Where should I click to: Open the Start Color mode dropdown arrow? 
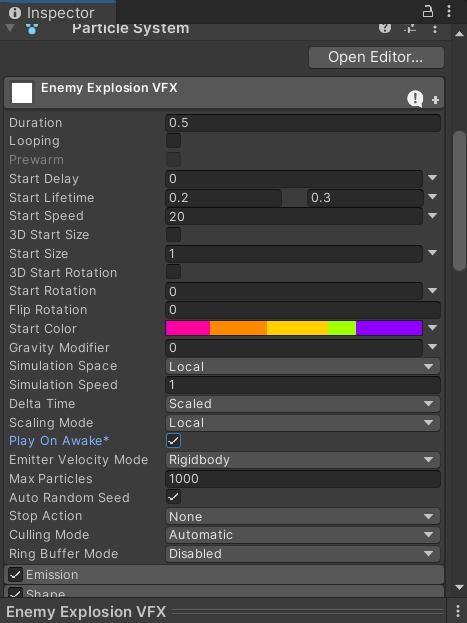[433, 328]
